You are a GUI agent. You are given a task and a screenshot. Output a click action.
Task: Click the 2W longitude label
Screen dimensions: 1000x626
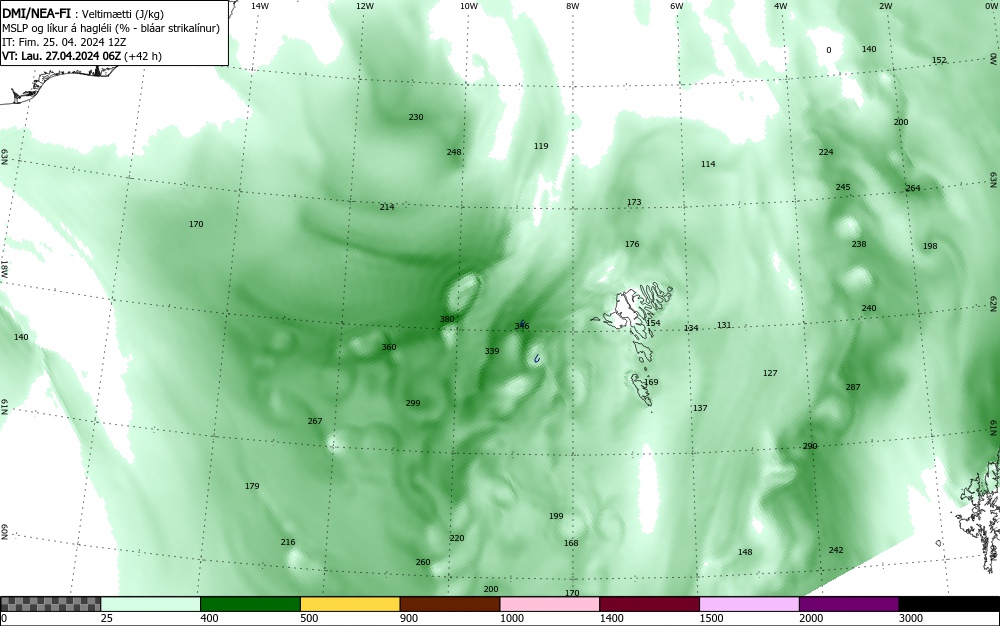885,6
